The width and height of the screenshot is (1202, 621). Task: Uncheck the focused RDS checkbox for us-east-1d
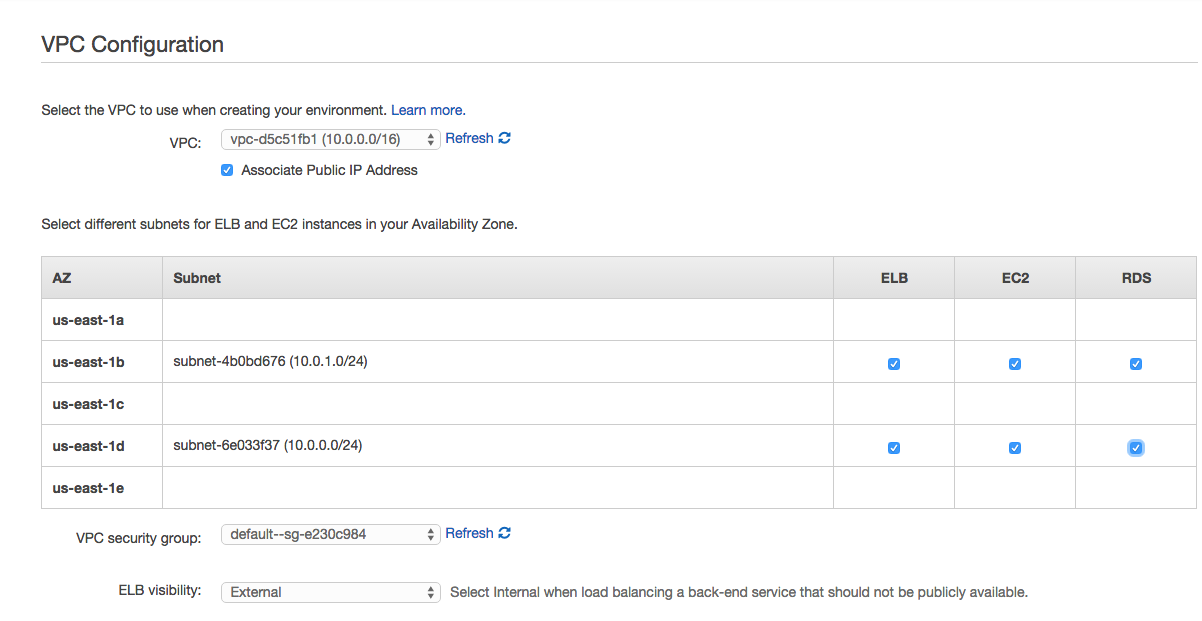tap(1136, 448)
